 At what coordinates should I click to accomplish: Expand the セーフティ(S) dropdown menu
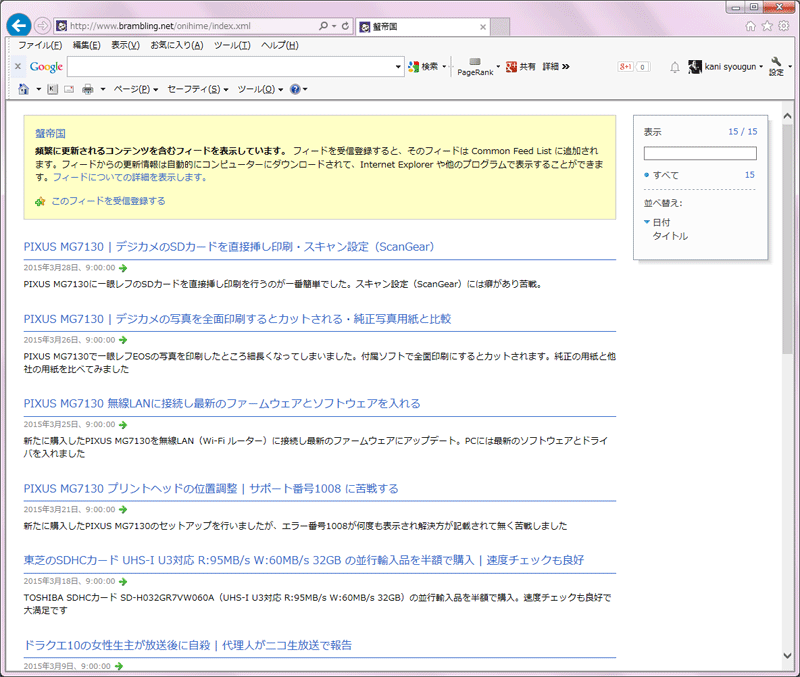coord(196,90)
